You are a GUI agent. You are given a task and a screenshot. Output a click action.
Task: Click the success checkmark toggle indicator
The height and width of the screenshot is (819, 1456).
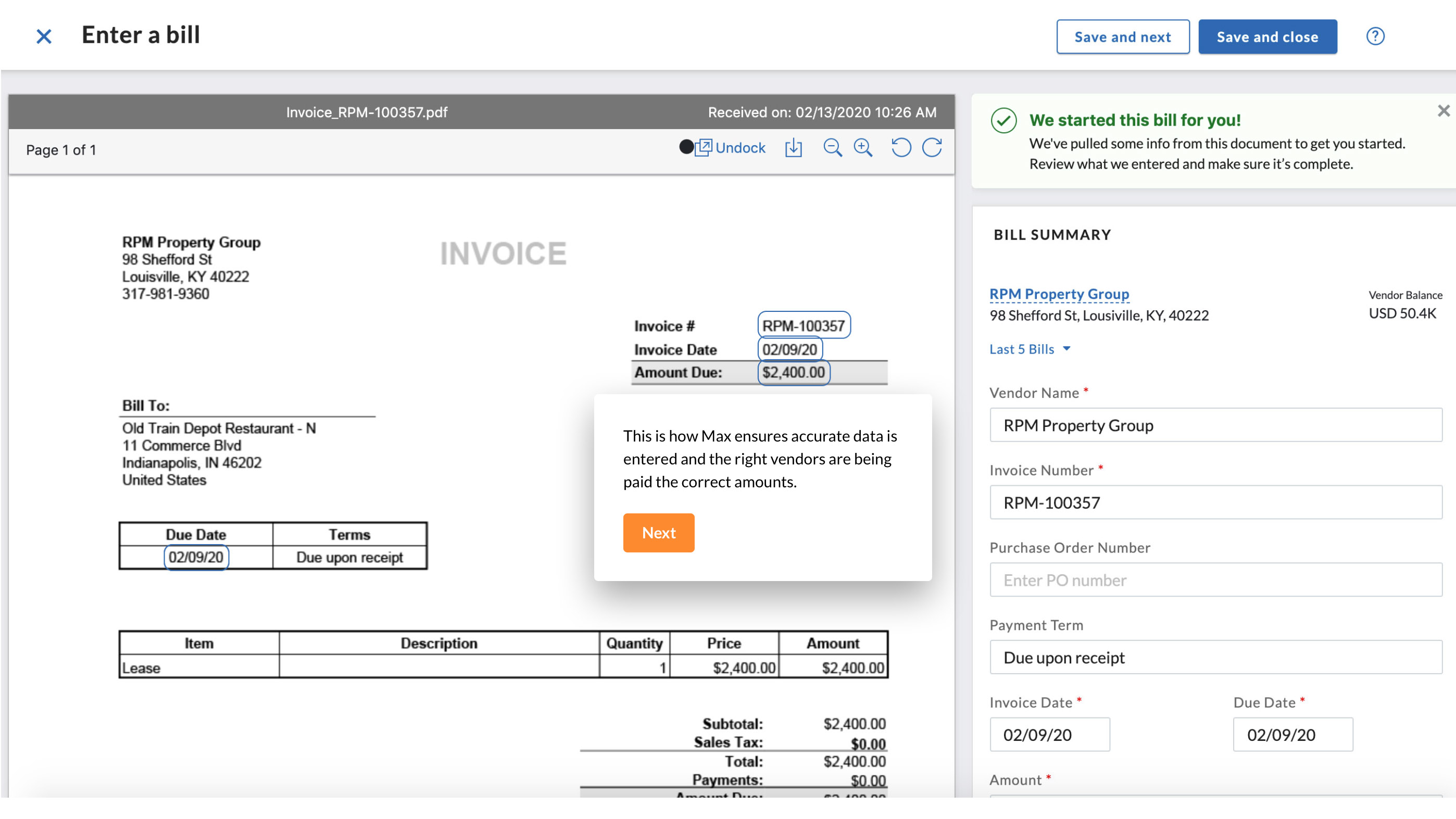[x=1003, y=120]
